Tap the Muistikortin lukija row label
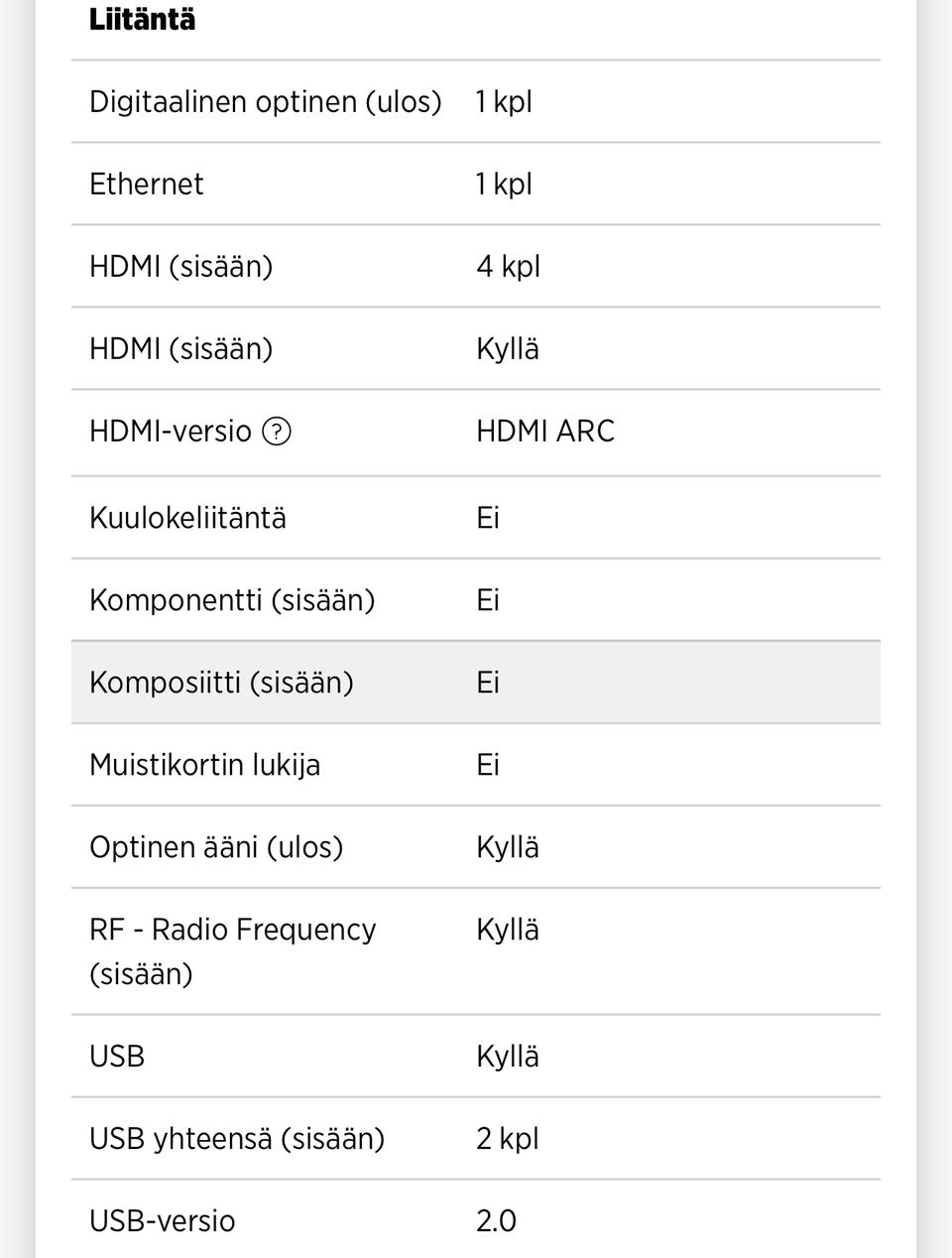Screen dimensions: 952x1258 (204, 765)
